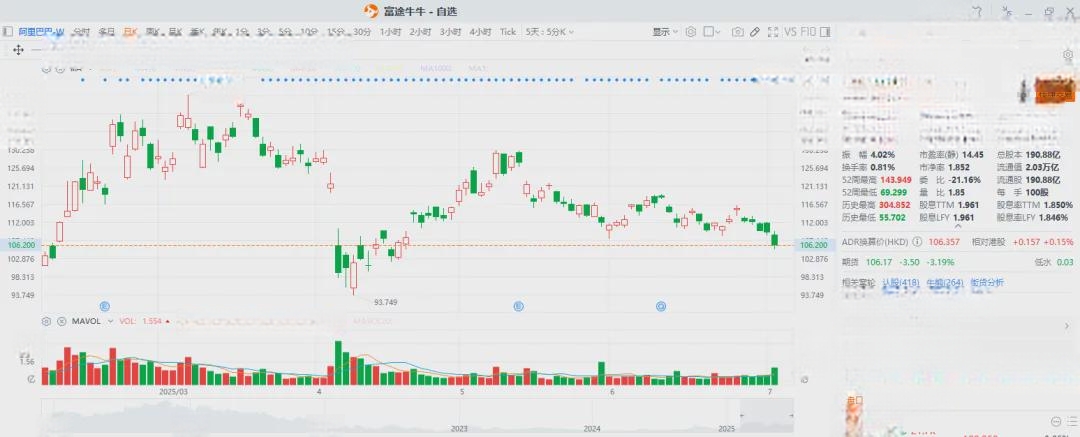The image size is (1080, 437).
Task: Click the 阿里巴巴-W stock name
Action: tap(41, 32)
